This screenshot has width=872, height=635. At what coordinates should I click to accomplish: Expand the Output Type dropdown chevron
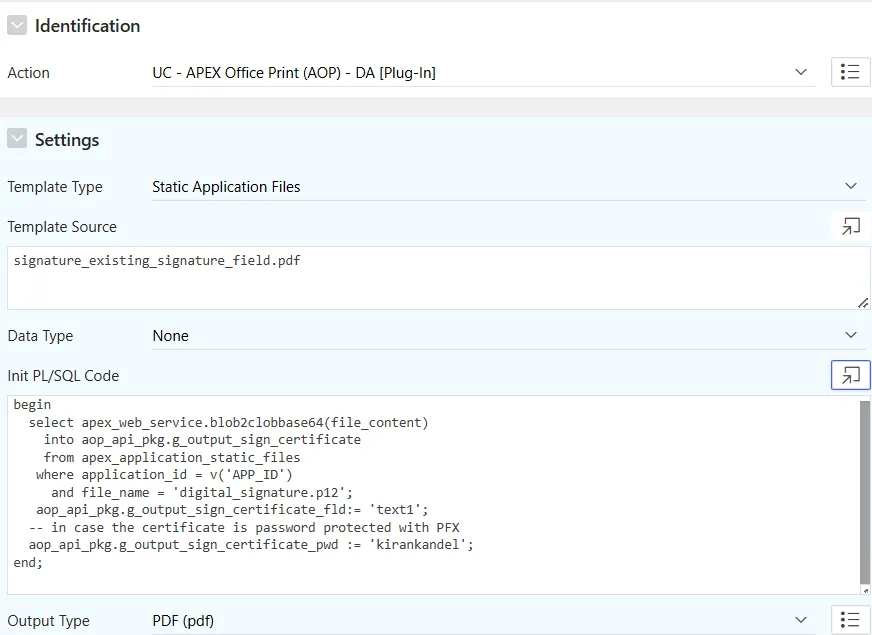(x=801, y=620)
